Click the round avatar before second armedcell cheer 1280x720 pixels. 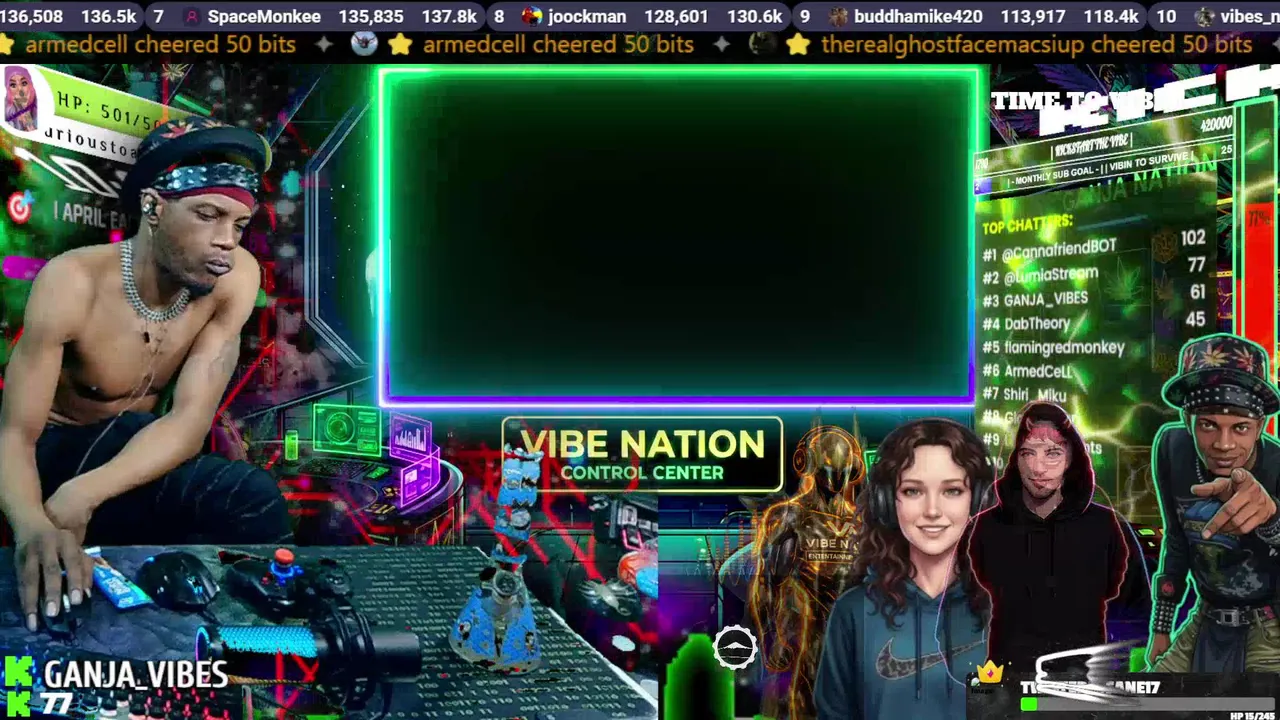point(365,44)
